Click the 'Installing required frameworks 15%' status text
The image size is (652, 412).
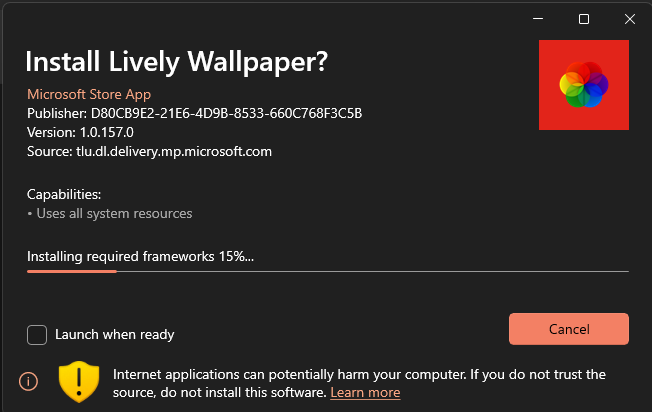[140, 257]
